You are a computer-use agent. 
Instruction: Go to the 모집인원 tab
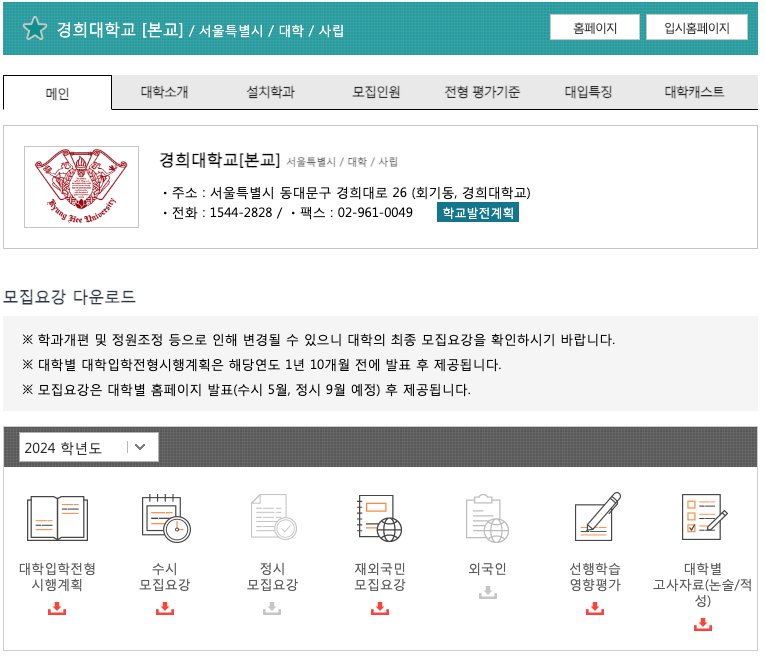click(376, 92)
